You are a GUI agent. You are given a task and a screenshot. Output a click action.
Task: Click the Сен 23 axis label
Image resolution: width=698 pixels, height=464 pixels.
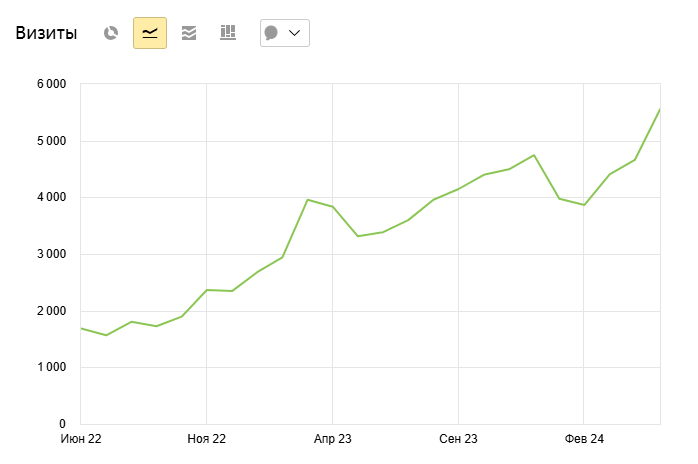click(458, 439)
